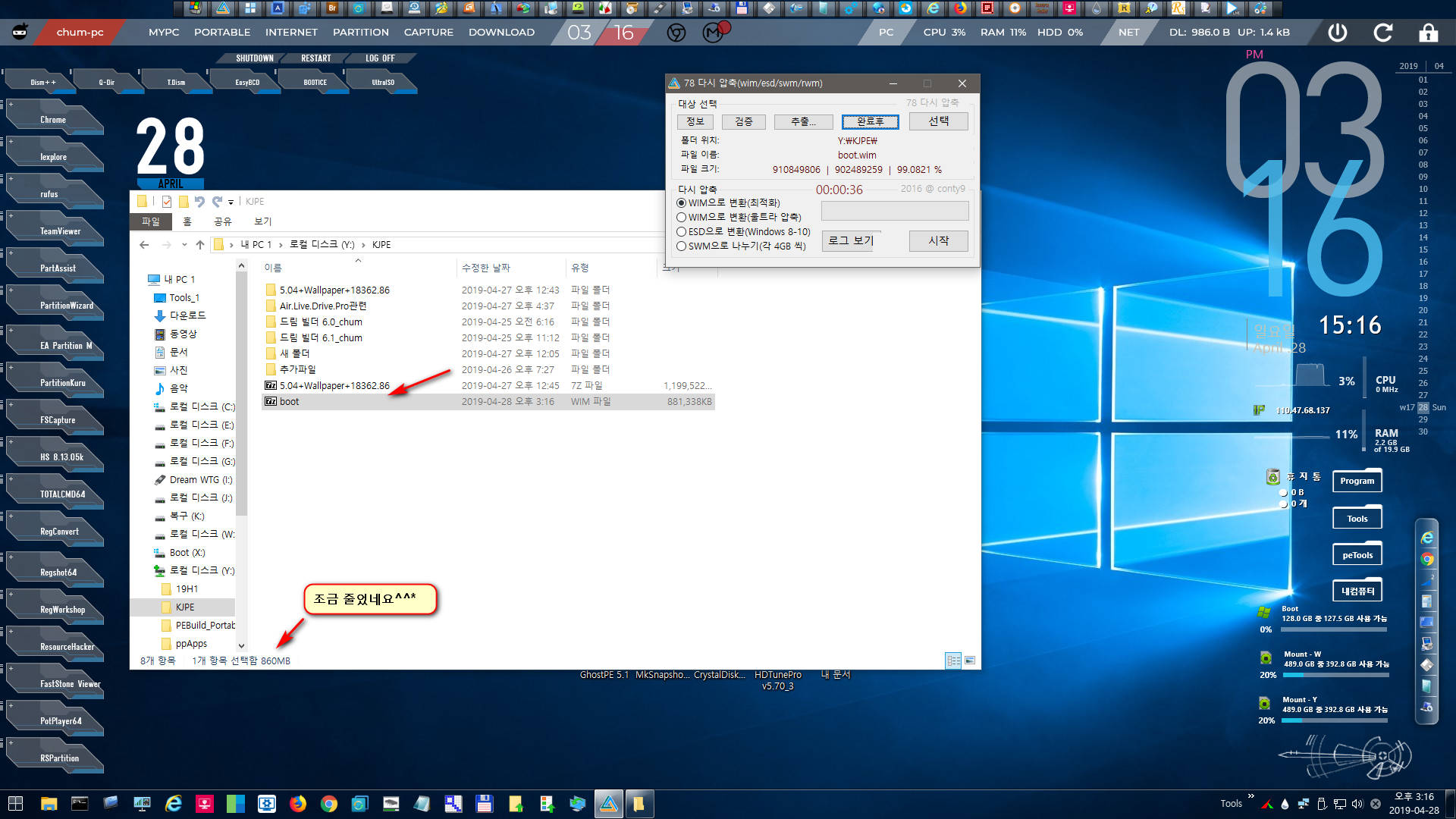1456x819 pixels.
Task: Open the 홈 tab in Explorer ribbon
Action: (187, 221)
